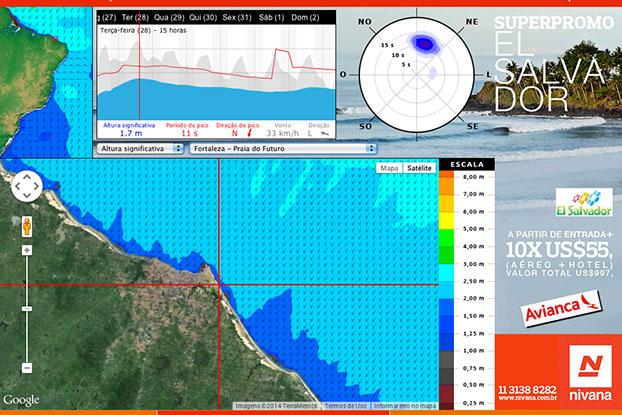Click the 10X US$55 price text
The image size is (622, 415).
tap(559, 250)
